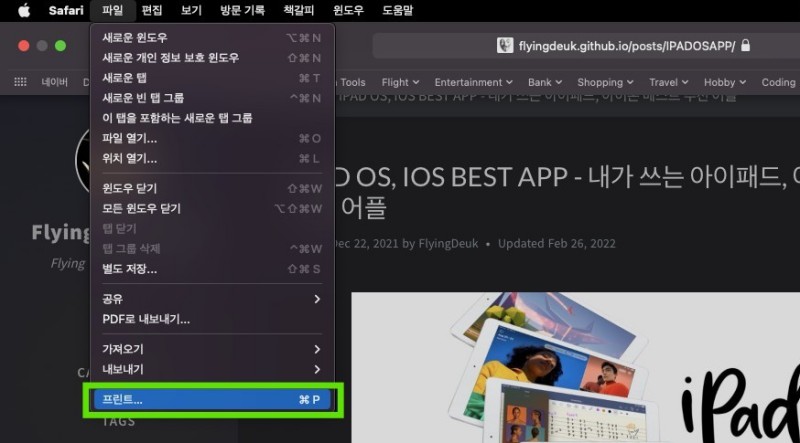Expand the 가져오기 submenu

pos(212,350)
